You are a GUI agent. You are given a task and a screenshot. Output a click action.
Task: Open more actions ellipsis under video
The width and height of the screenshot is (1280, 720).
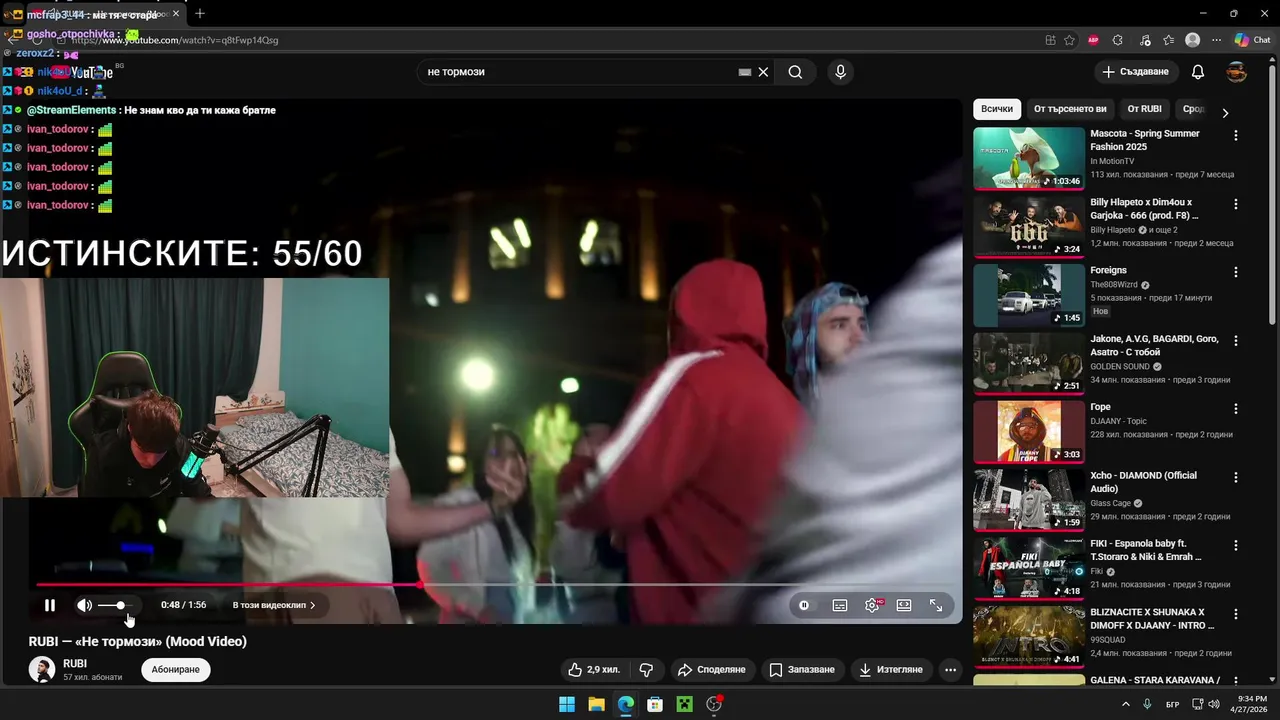tap(951, 670)
